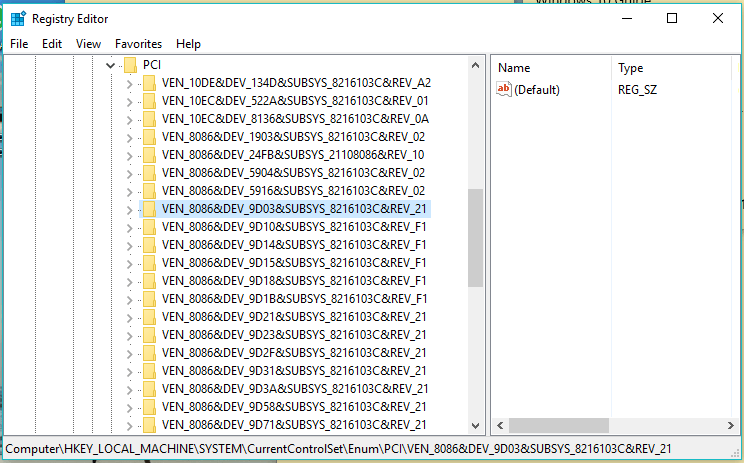744x463 pixels.
Task: Collapse the PCI tree node
Action: pyautogui.click(x=109, y=65)
